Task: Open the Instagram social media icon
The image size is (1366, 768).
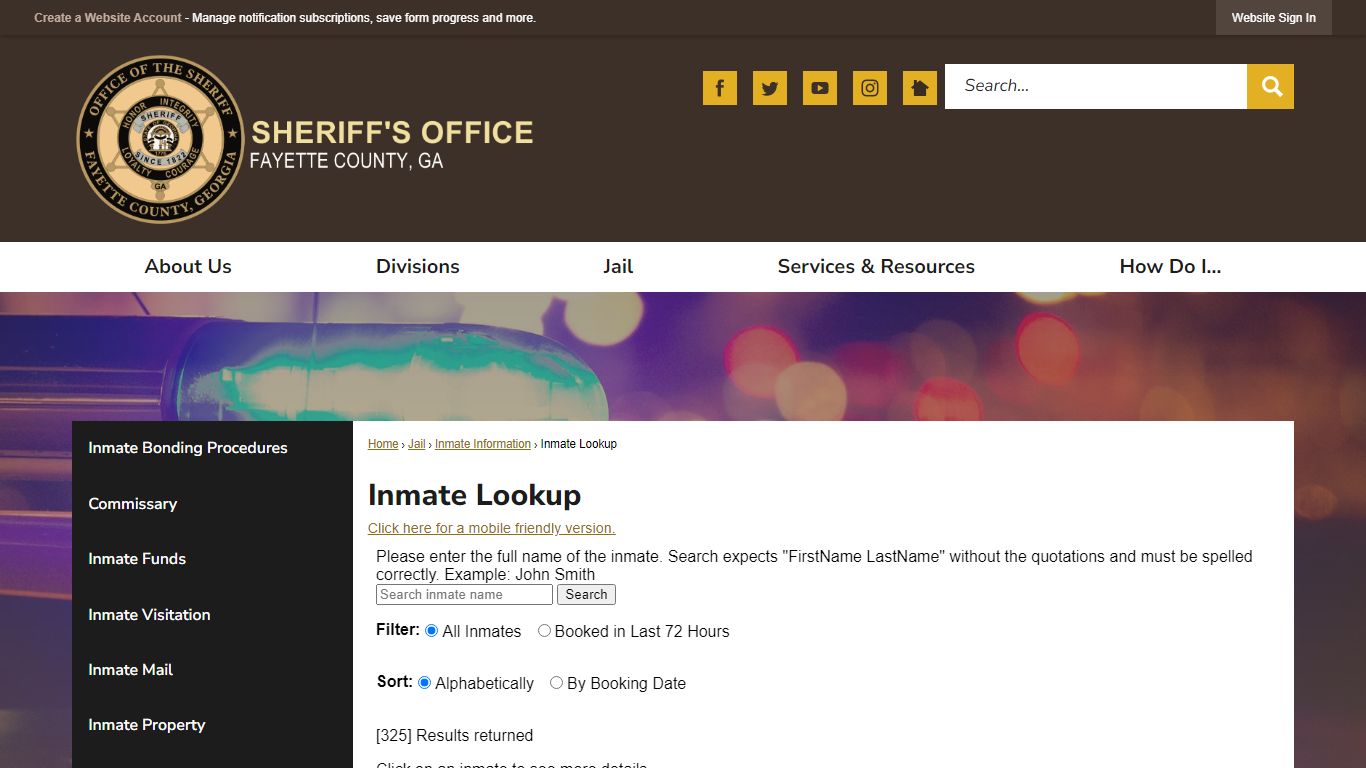Action: click(869, 88)
